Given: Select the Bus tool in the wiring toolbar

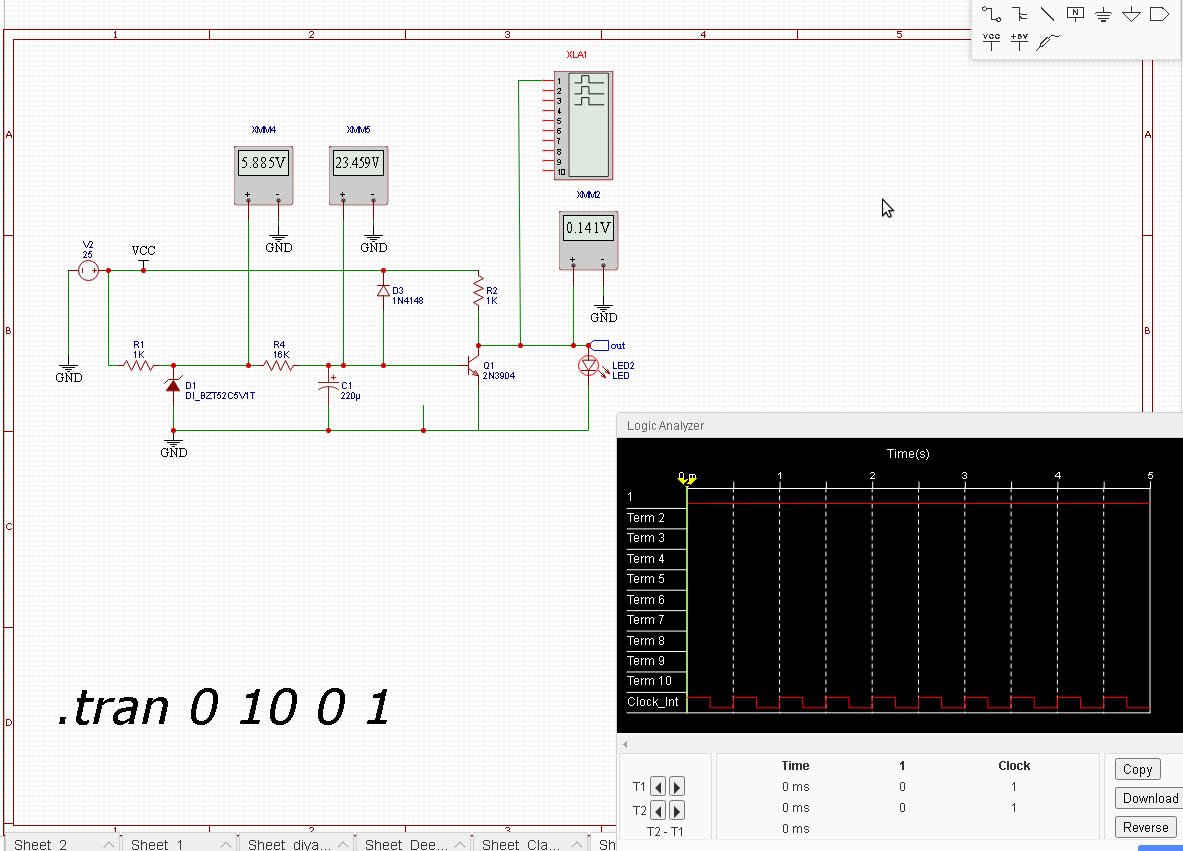Looking at the screenshot, I should pos(1019,14).
